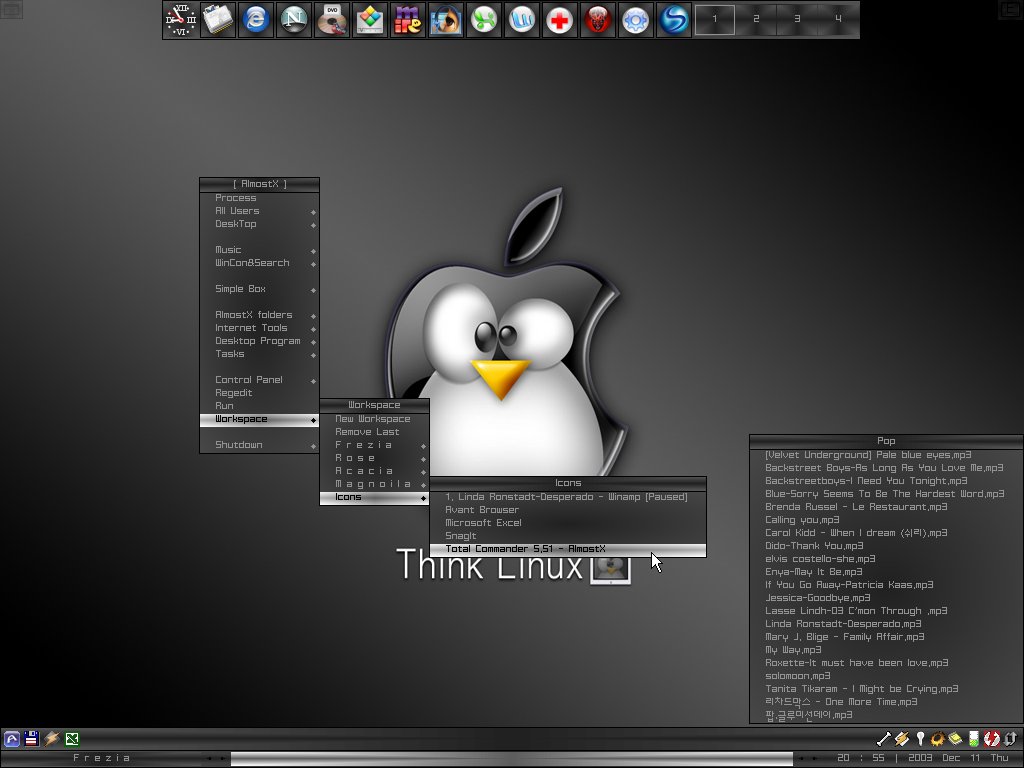Expand the Simple Box submenu

coord(259,289)
